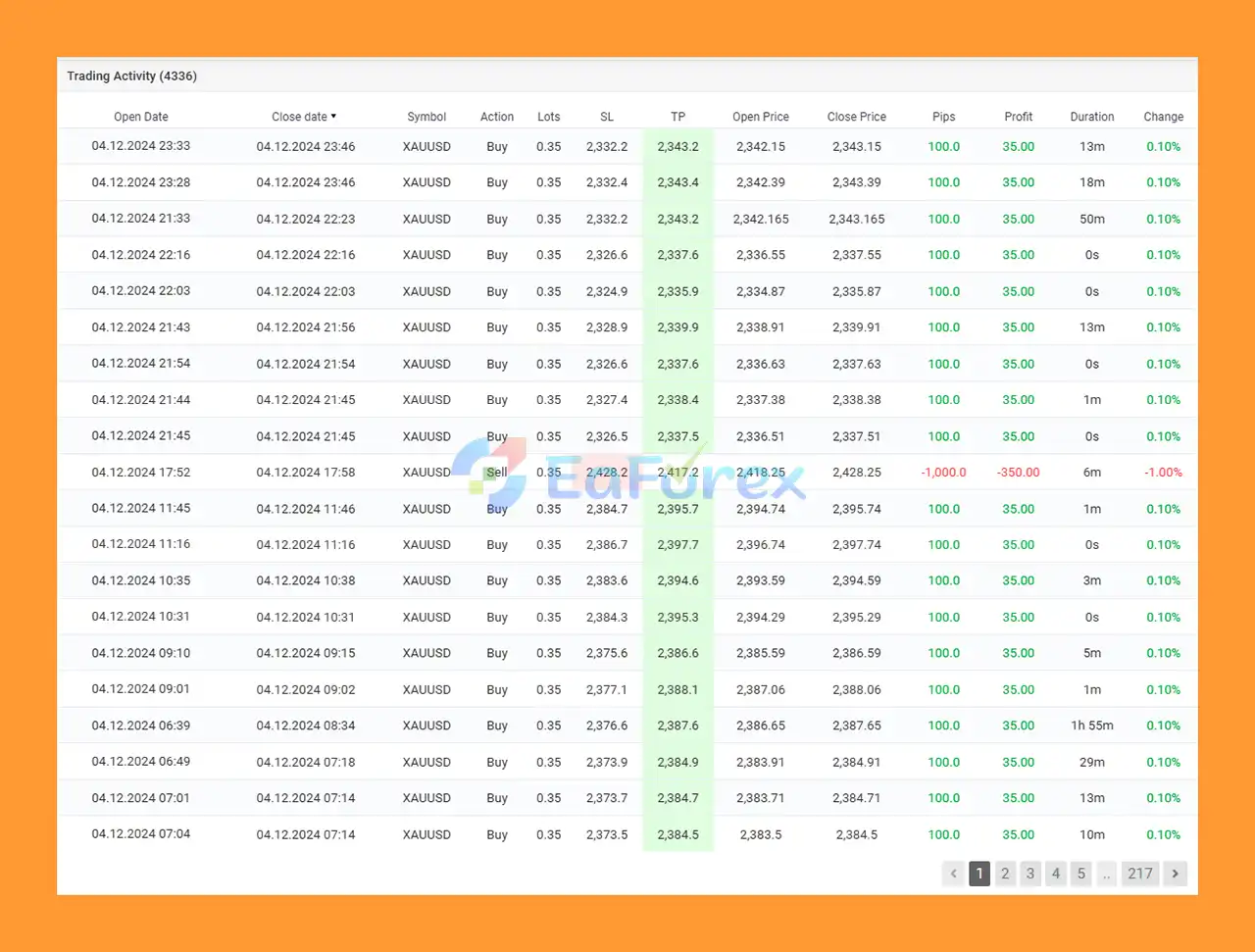Screen dimensions: 1255x952
Task: Select close price 2,428.25
Action: pos(857,473)
